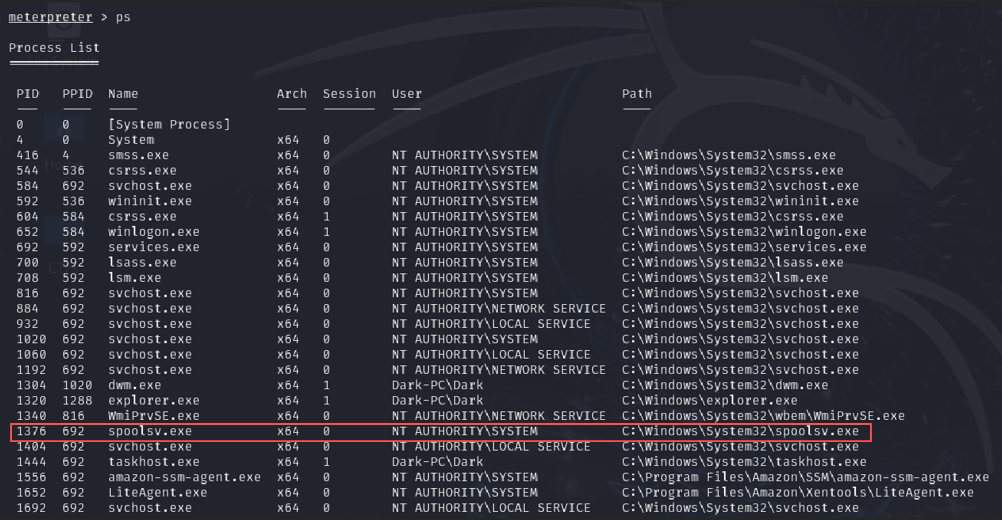The image size is (1002, 520).
Task: Select the PID column header
Action: 27,94
